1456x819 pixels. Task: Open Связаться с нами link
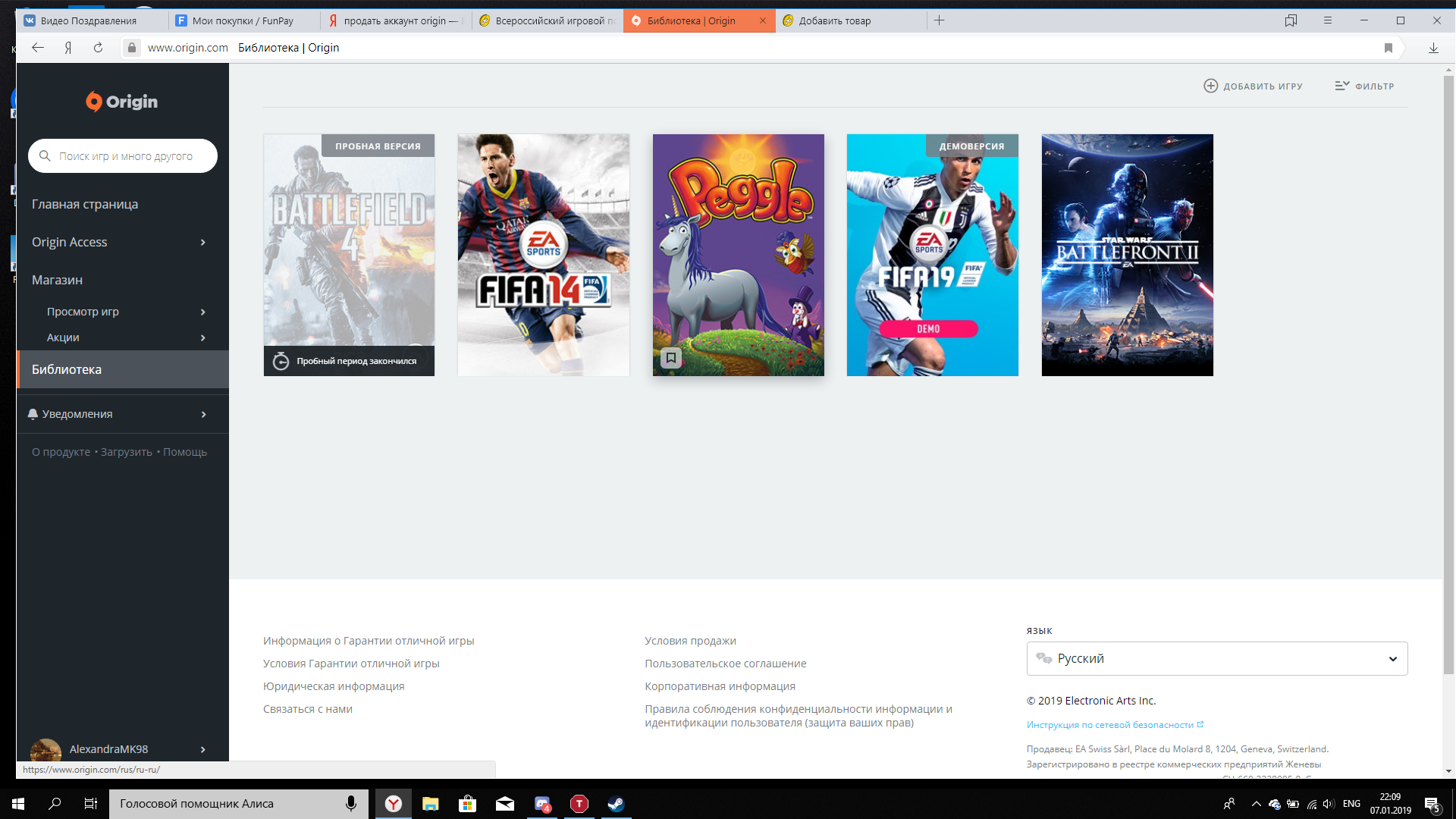coord(308,709)
